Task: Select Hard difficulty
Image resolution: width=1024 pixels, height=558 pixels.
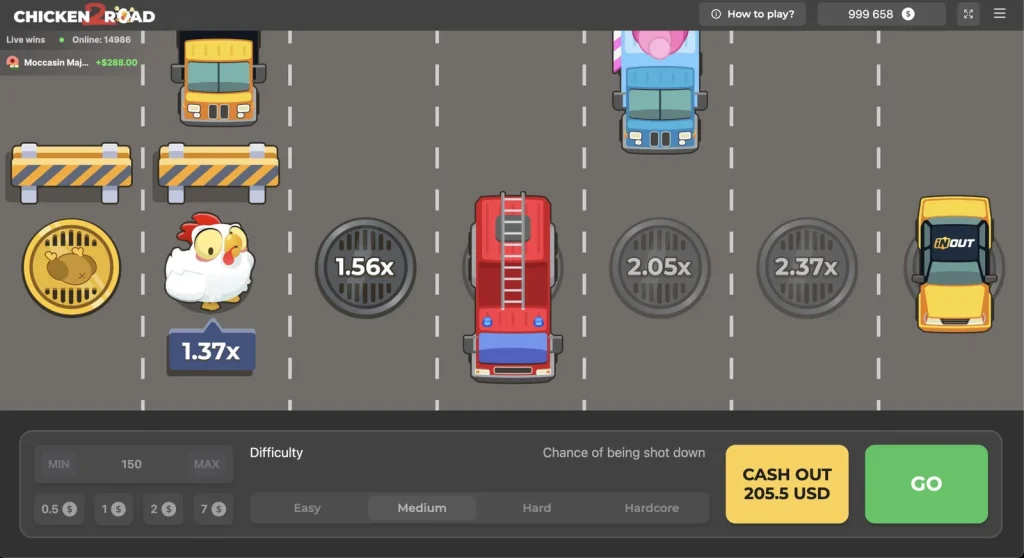Action: pyautogui.click(x=537, y=508)
